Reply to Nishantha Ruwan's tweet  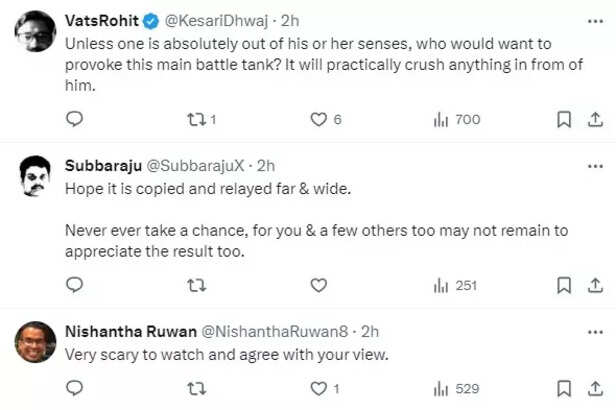point(75,388)
